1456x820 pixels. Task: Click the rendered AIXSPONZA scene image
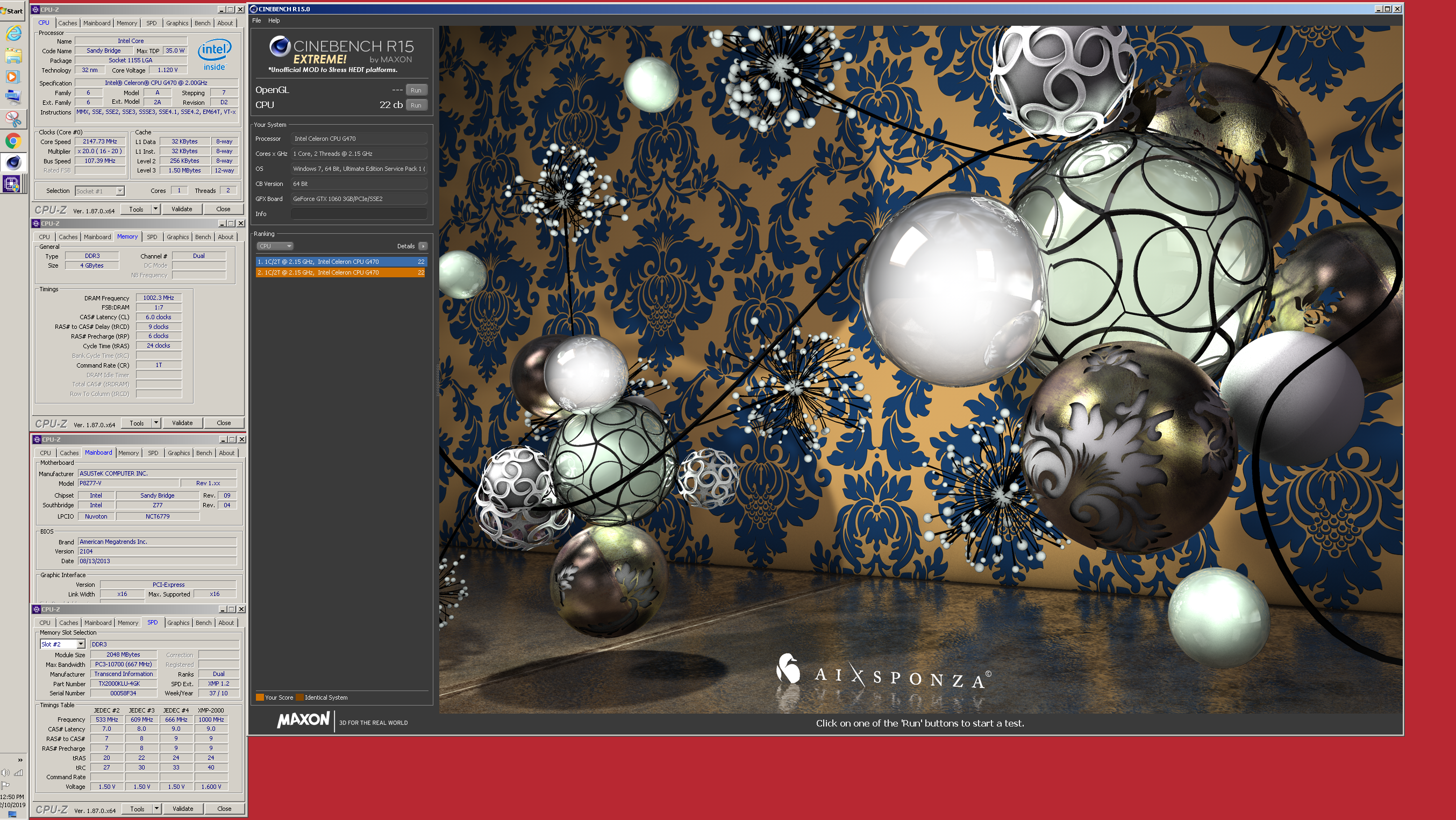click(x=920, y=369)
